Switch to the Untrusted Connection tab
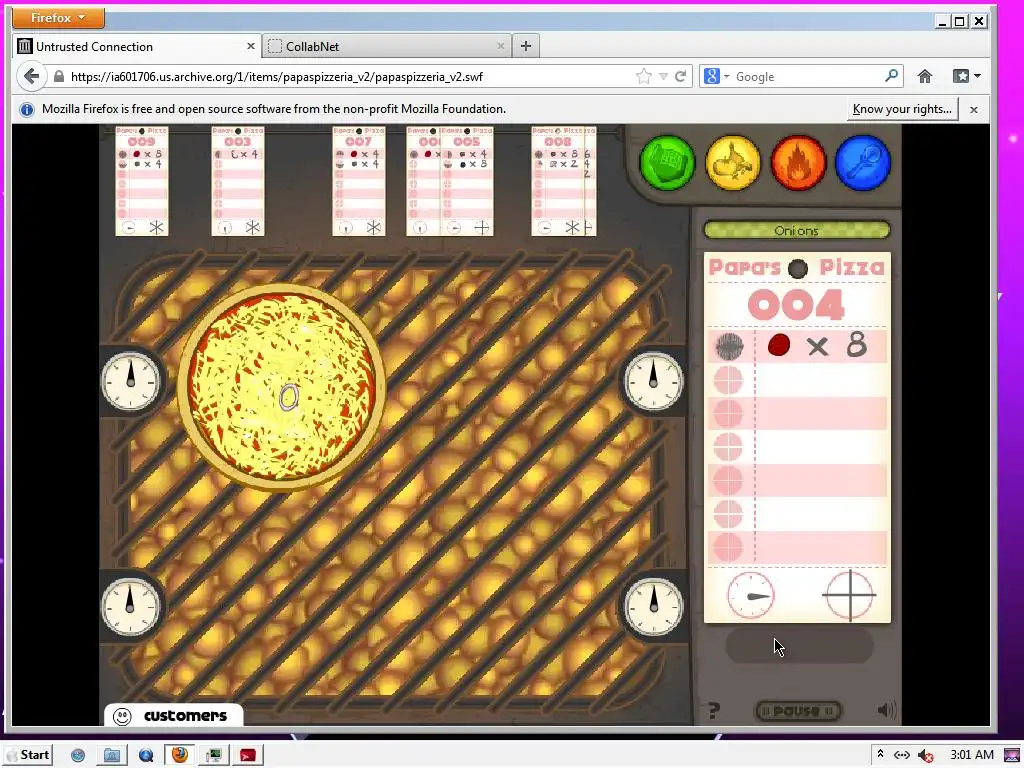The image size is (1024, 768). pyautogui.click(x=136, y=46)
